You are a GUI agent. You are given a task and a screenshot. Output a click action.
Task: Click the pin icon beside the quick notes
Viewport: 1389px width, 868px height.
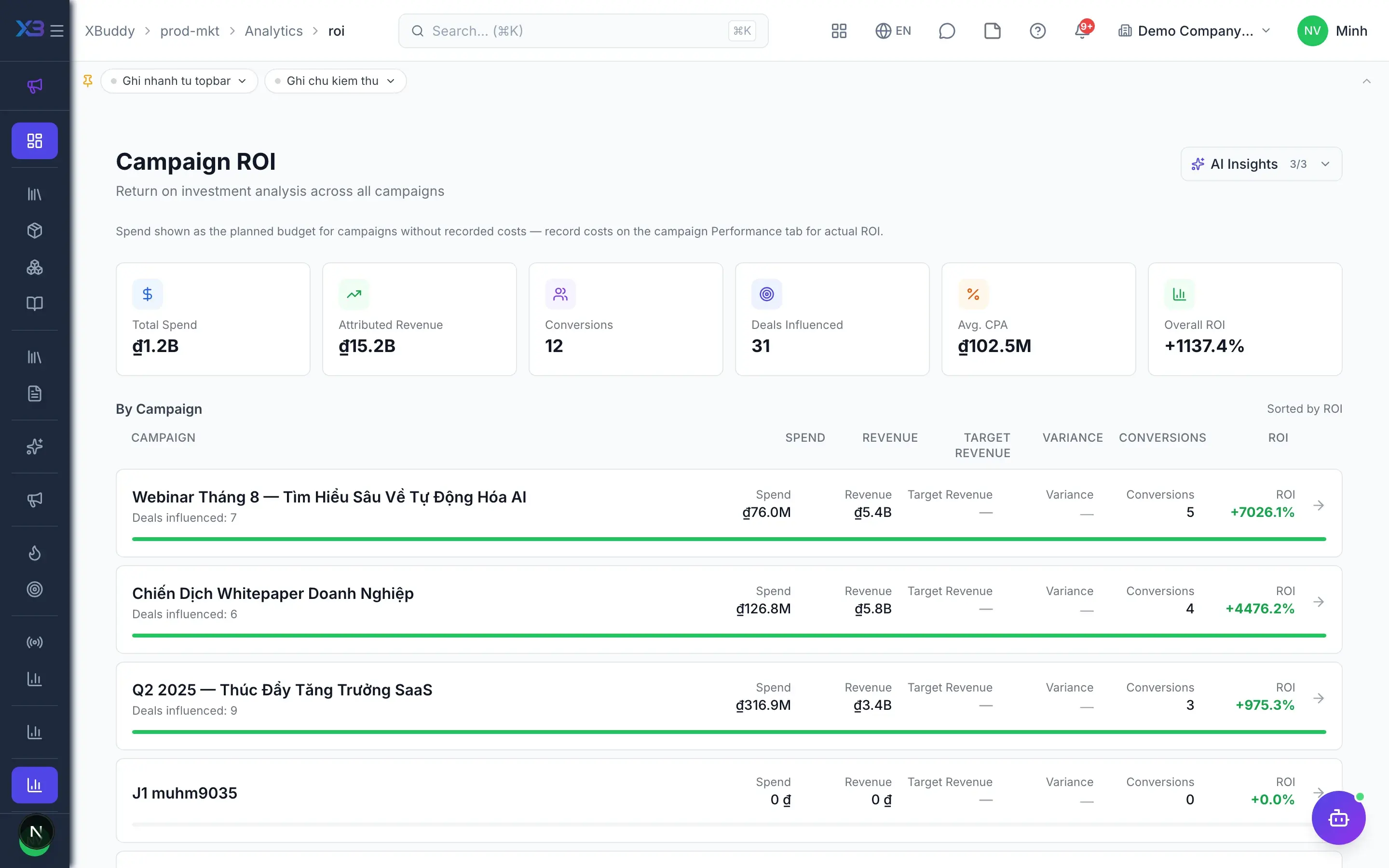[x=88, y=81]
